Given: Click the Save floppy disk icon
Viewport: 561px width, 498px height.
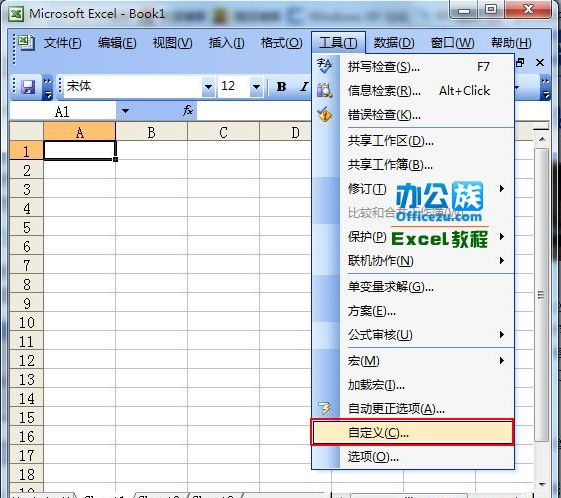Looking at the screenshot, I should (x=28, y=87).
